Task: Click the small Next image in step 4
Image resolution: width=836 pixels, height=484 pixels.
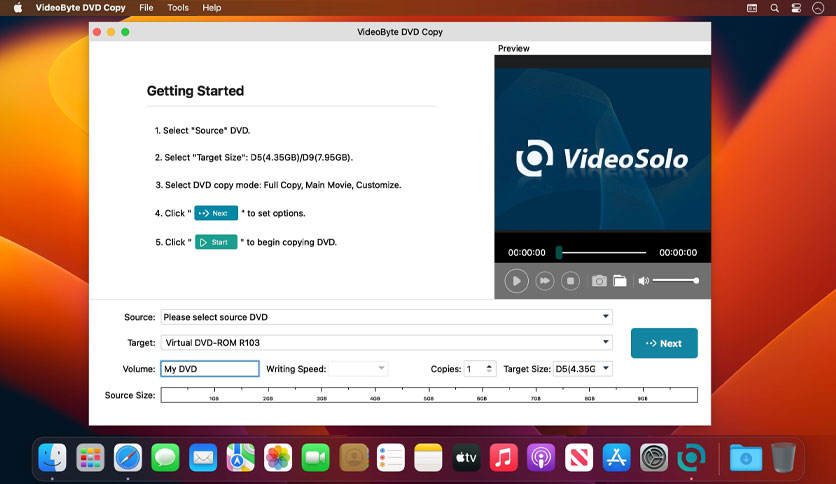Action: (216, 213)
